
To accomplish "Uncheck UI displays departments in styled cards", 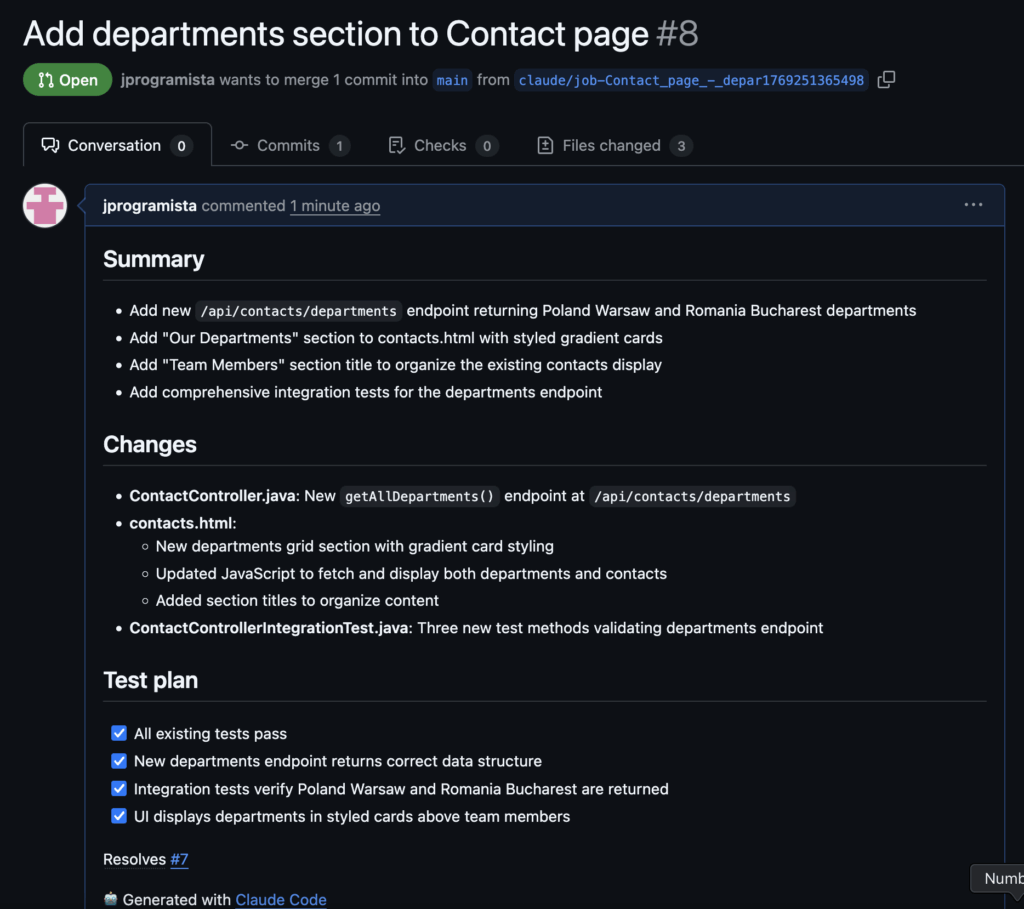I will 119,816.
